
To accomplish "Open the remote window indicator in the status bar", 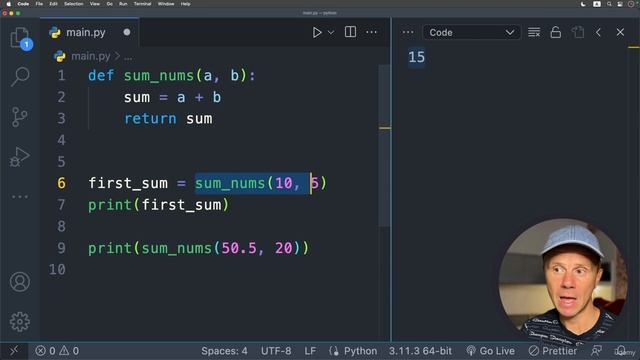I will pos(14,351).
